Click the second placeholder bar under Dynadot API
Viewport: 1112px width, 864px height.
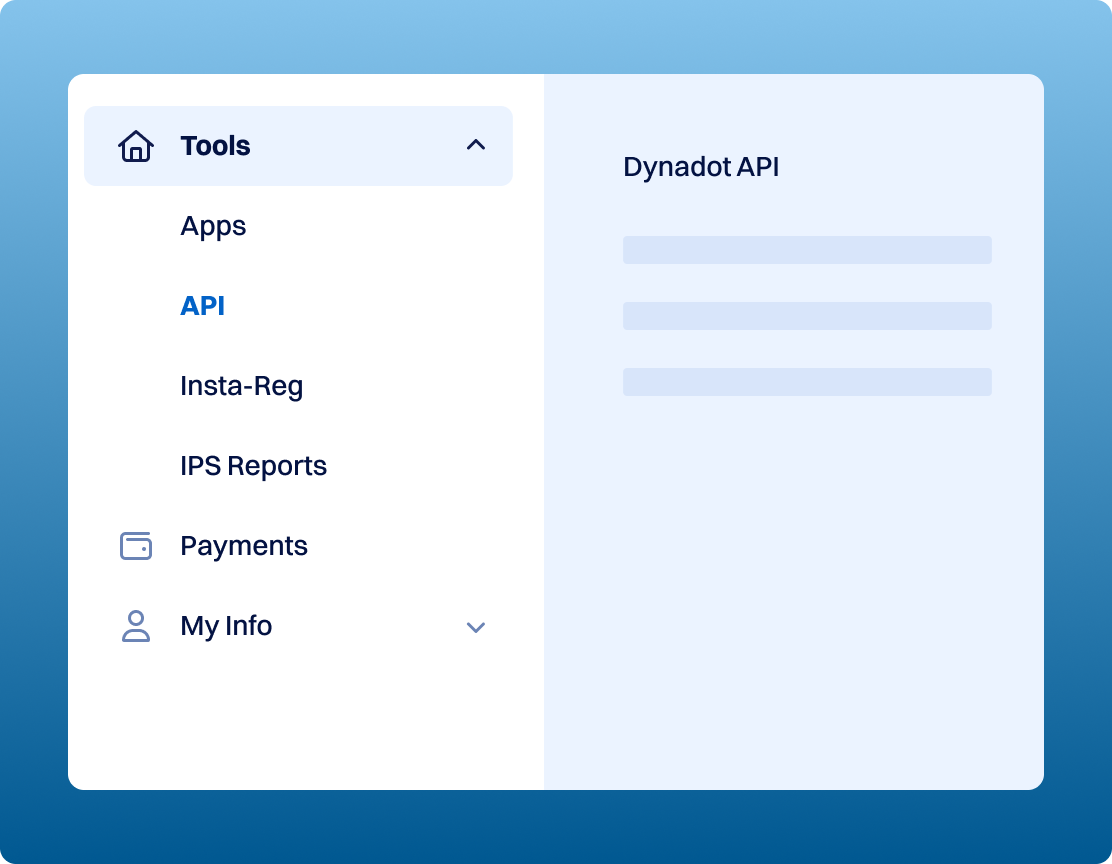tap(807, 316)
